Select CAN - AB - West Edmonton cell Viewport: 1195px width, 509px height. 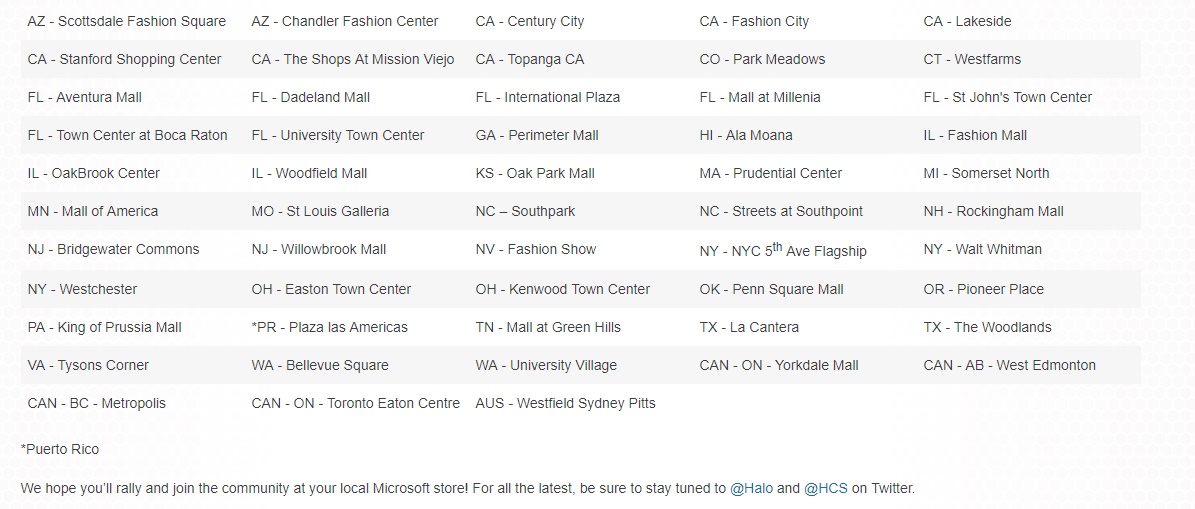pos(1010,365)
